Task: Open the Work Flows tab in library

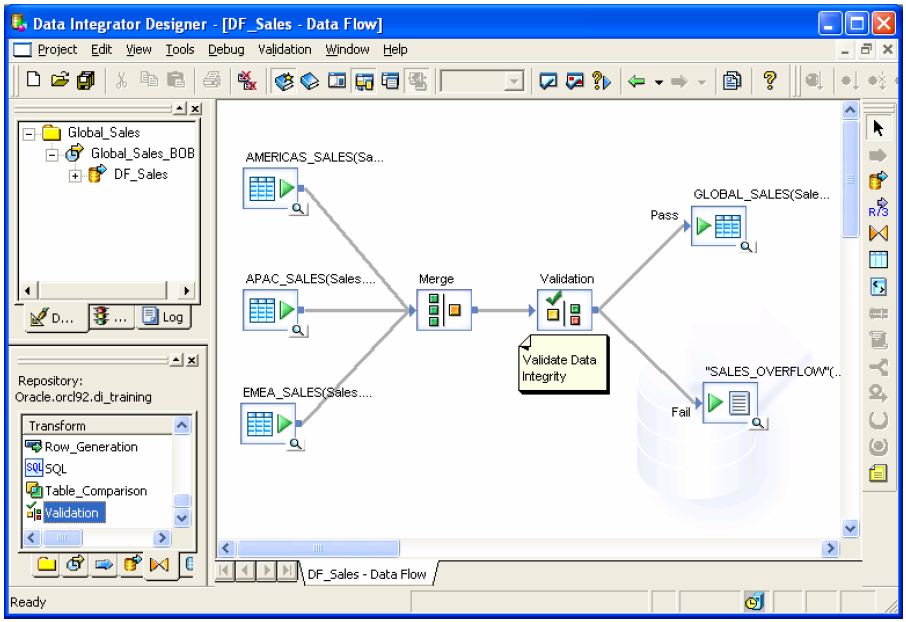Action: 103,564
